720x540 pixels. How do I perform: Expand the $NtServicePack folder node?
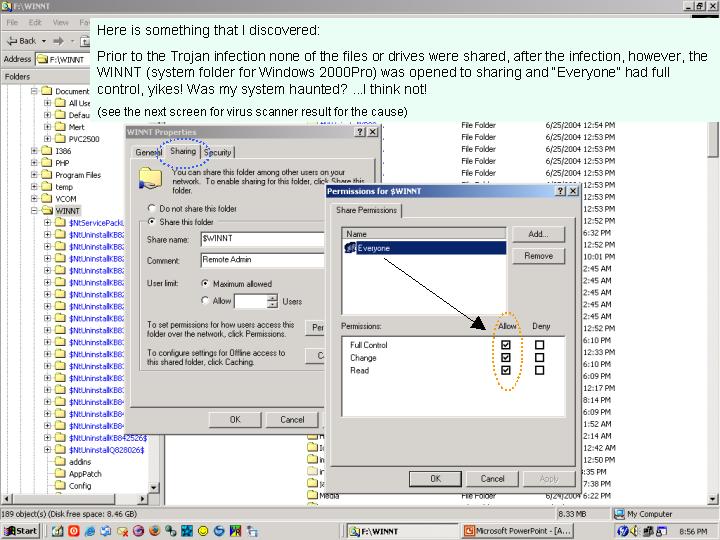47,222
